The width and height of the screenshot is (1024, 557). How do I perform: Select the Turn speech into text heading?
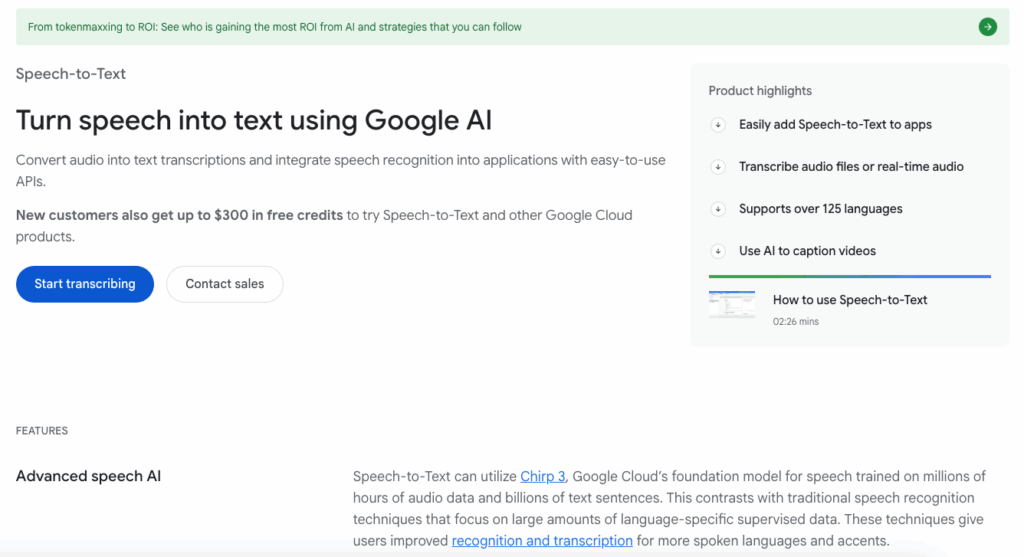coord(253,120)
